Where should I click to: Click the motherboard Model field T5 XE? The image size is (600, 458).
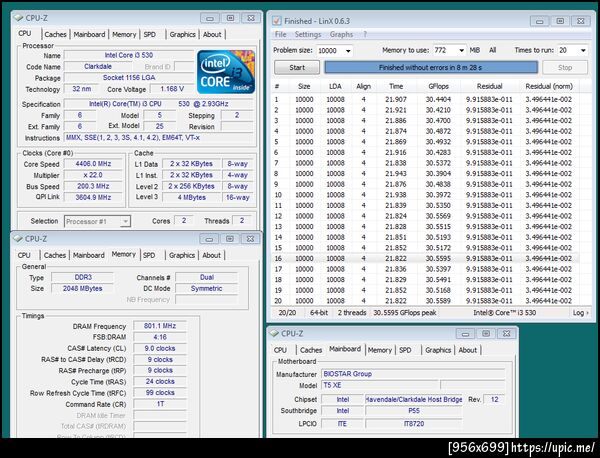click(x=380, y=385)
